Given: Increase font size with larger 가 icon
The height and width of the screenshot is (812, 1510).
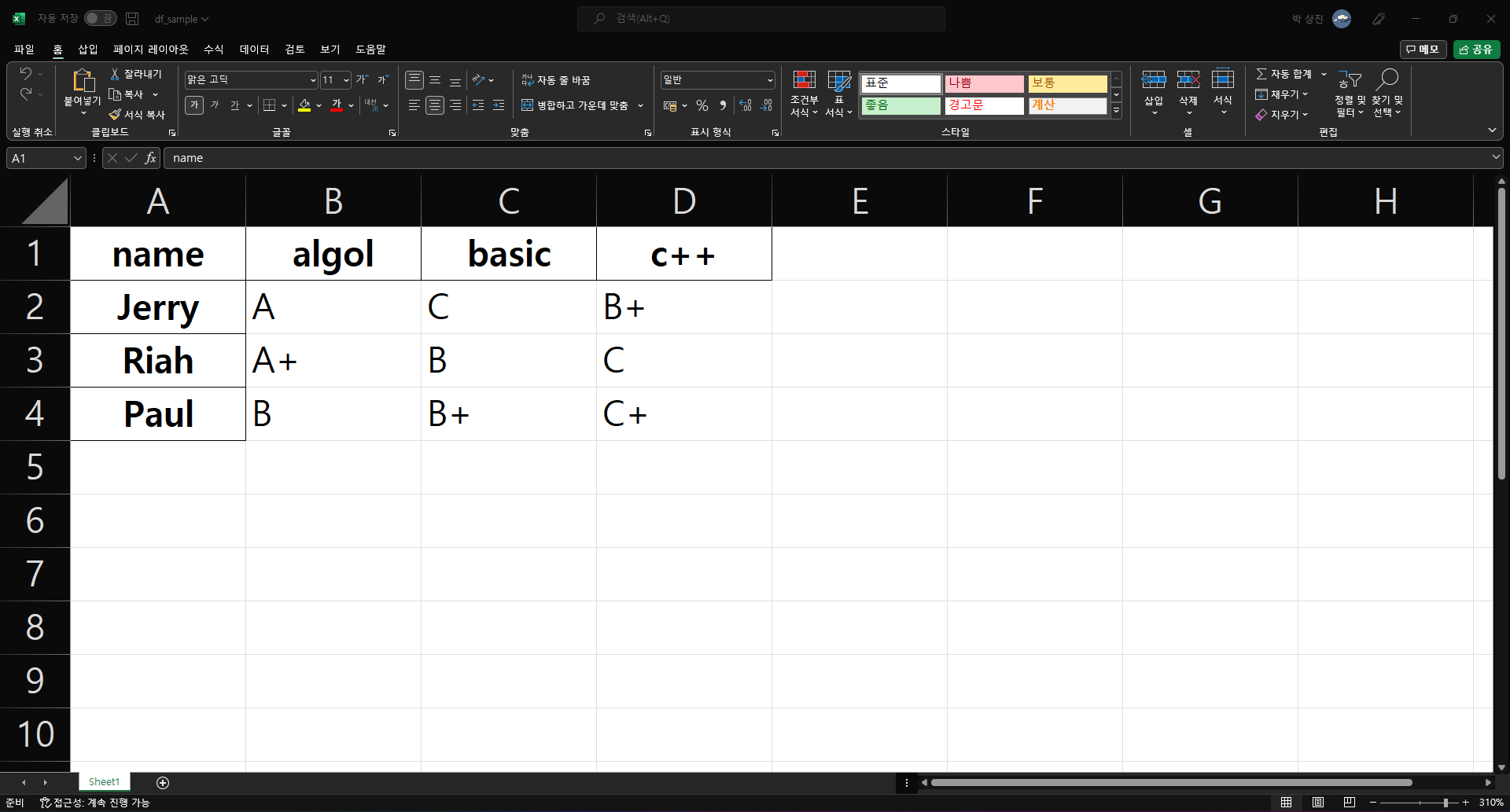Looking at the screenshot, I should pos(362,79).
